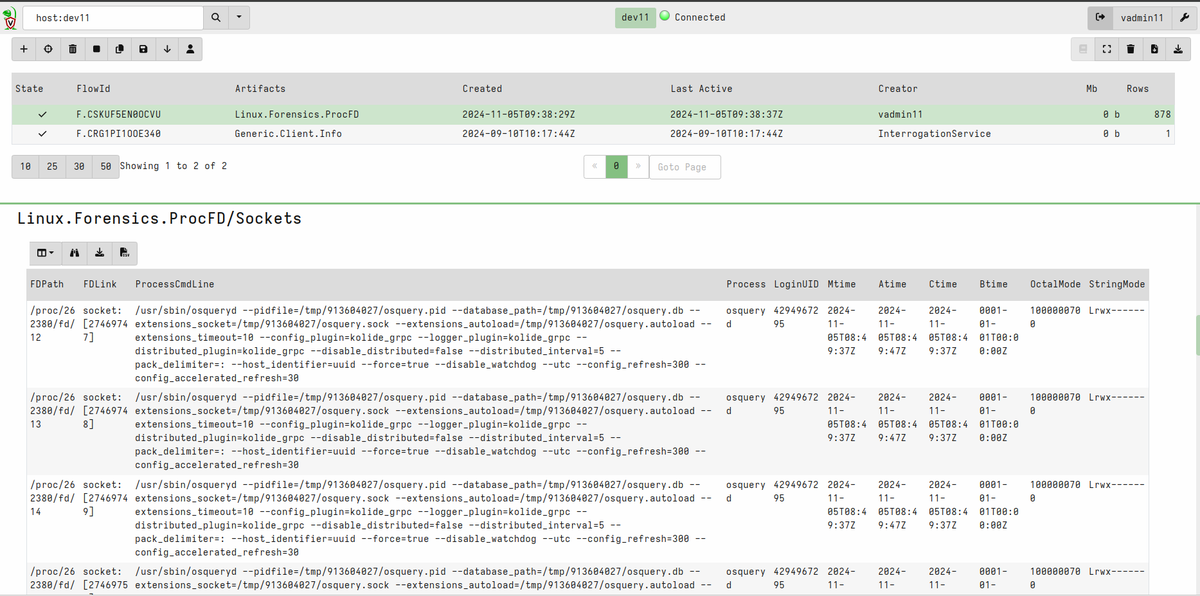
Task: Toggle fullscreen expand icon
Action: [1107, 48]
